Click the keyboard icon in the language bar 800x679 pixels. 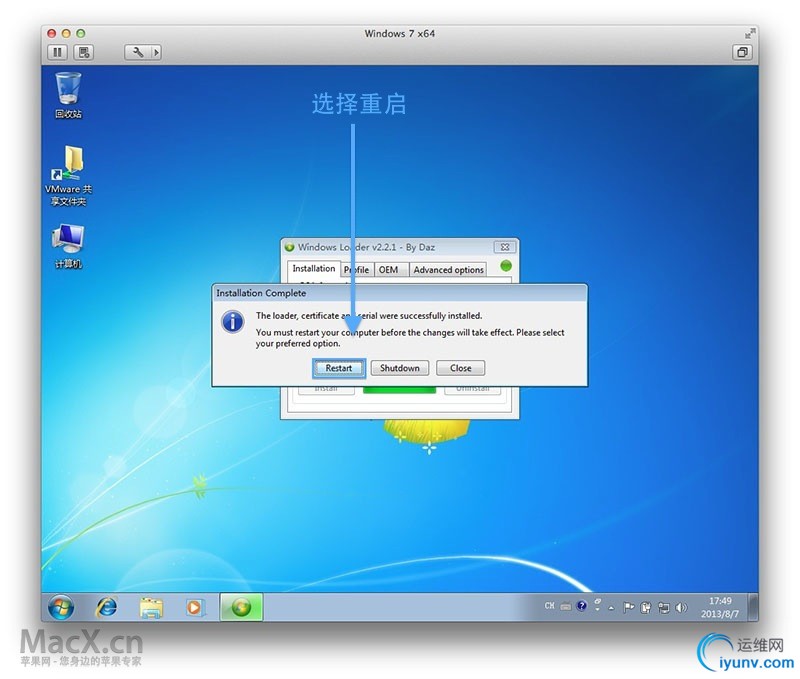[565, 607]
